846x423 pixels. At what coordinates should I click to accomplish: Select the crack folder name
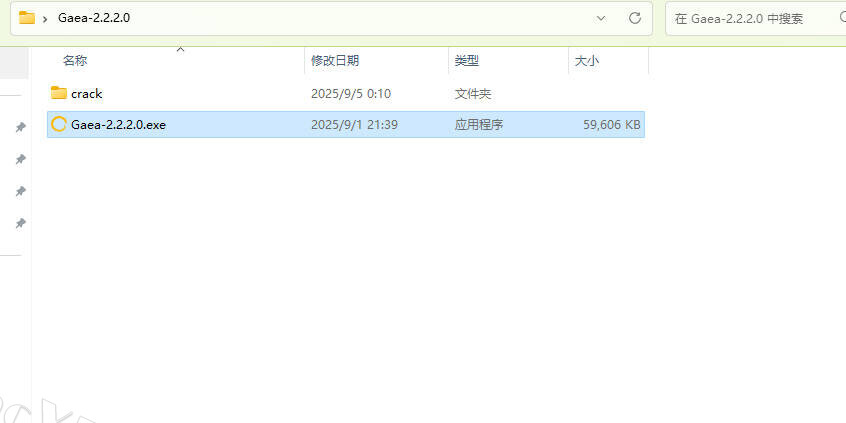[x=86, y=94]
